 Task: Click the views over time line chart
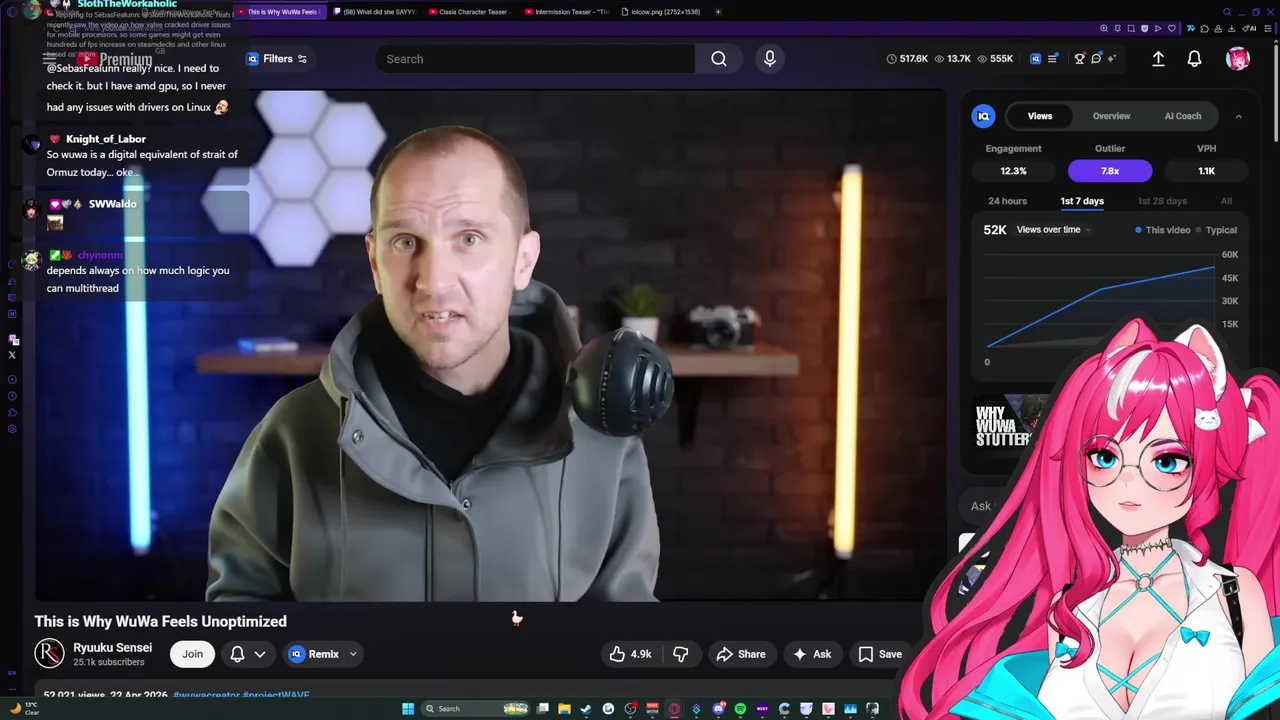(x=1100, y=305)
